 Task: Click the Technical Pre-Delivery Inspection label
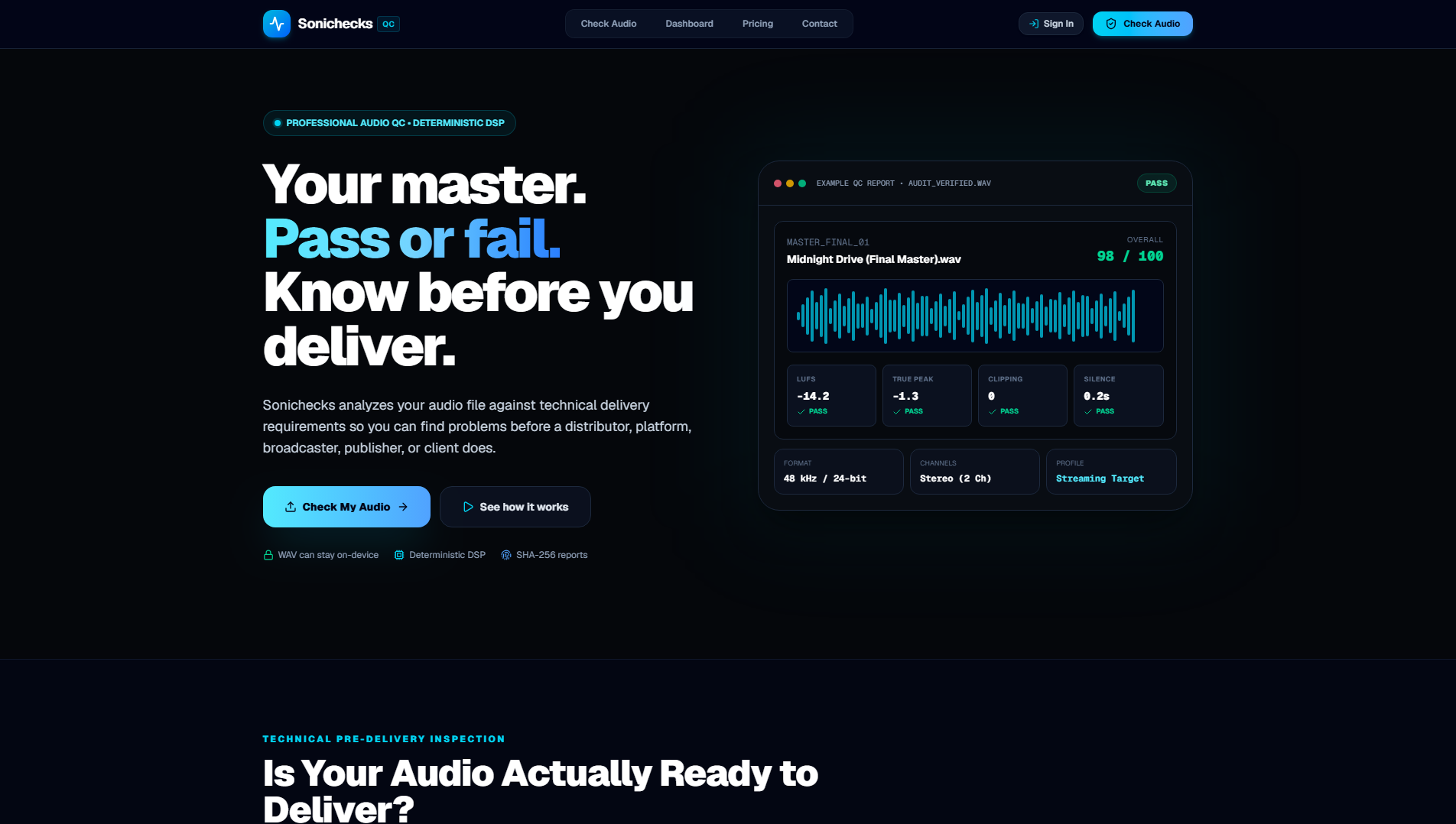(384, 739)
